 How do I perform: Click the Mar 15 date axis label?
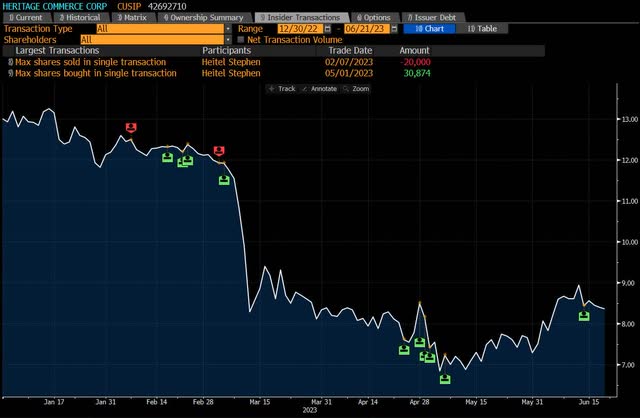pos(260,402)
